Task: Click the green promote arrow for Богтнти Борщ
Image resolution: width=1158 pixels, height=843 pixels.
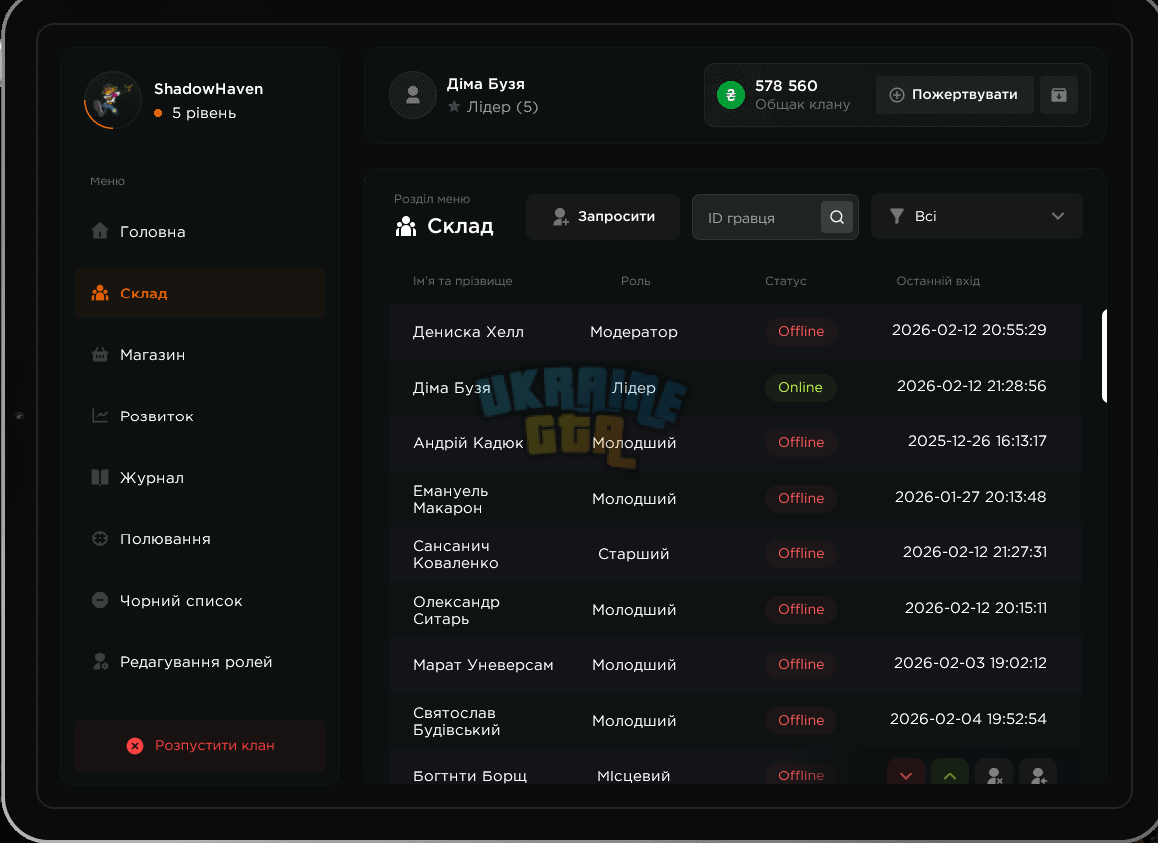Action: [950, 774]
